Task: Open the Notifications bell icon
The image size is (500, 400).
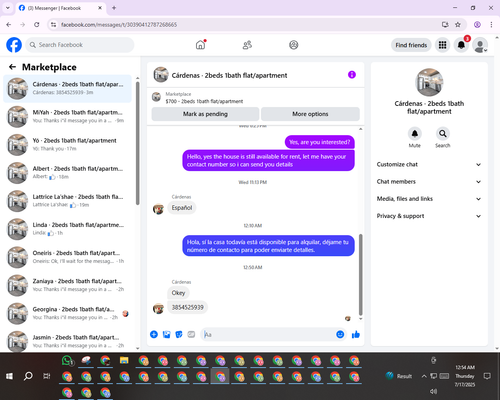Action: pos(461,45)
